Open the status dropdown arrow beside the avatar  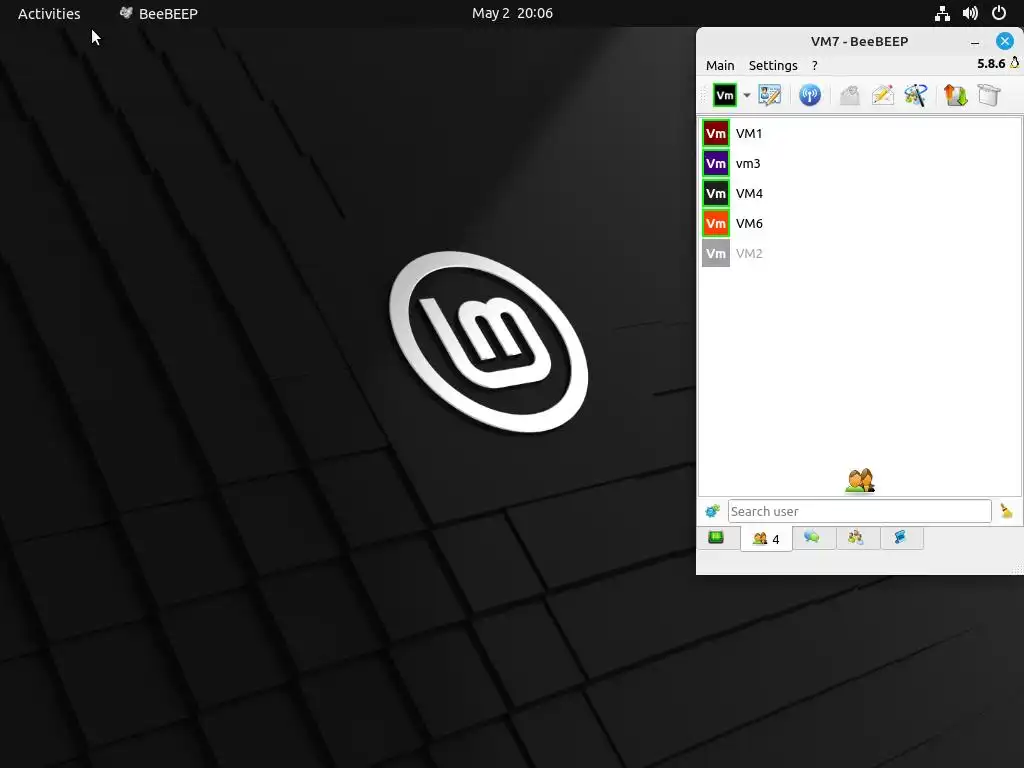pyautogui.click(x=746, y=95)
